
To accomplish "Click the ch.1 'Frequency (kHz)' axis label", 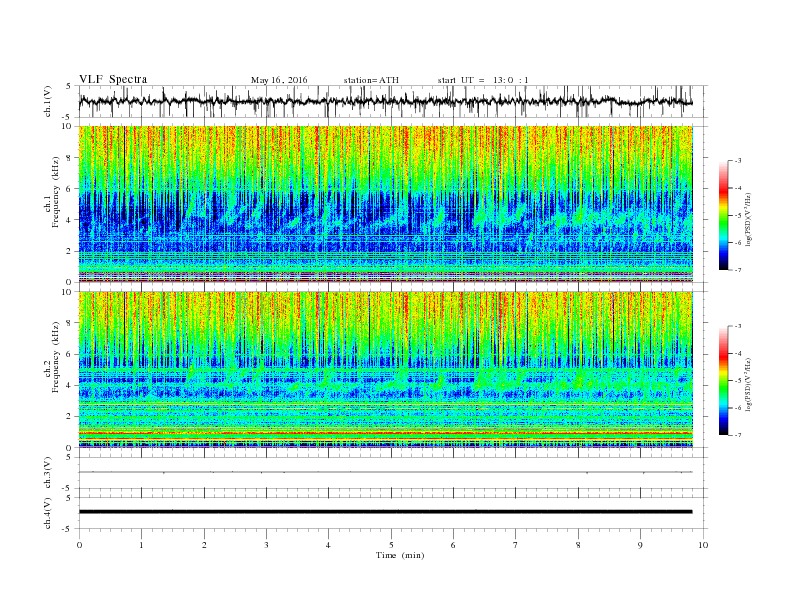I will (x=56, y=192).
